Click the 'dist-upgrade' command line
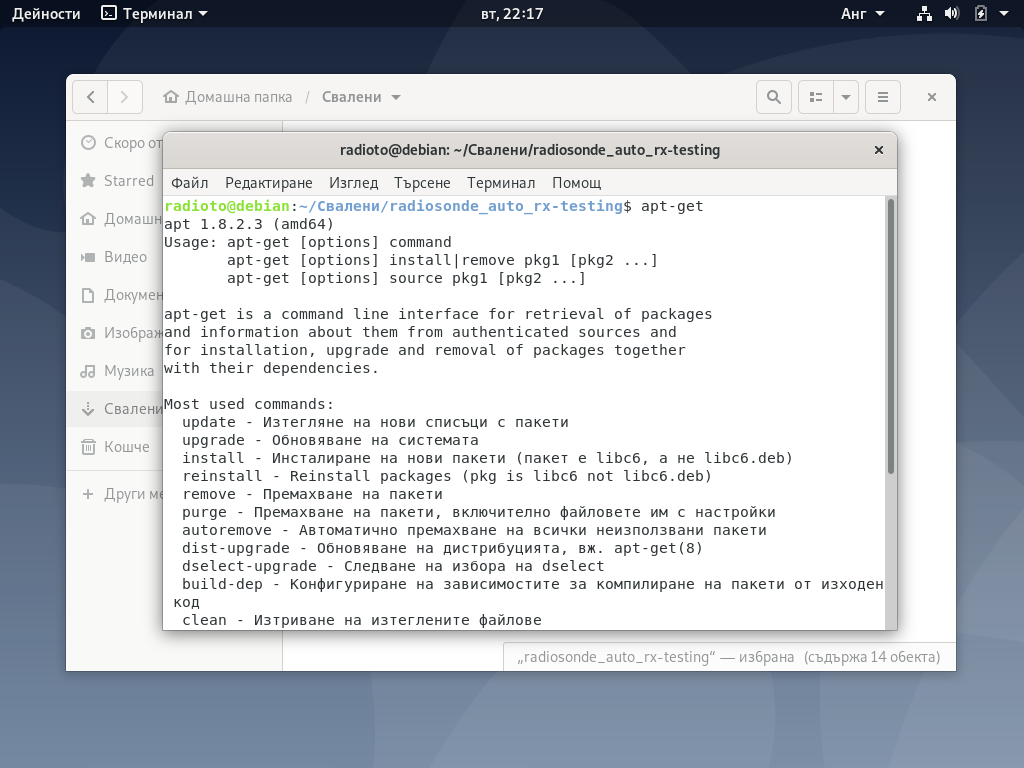1024x768 pixels. 442,549
